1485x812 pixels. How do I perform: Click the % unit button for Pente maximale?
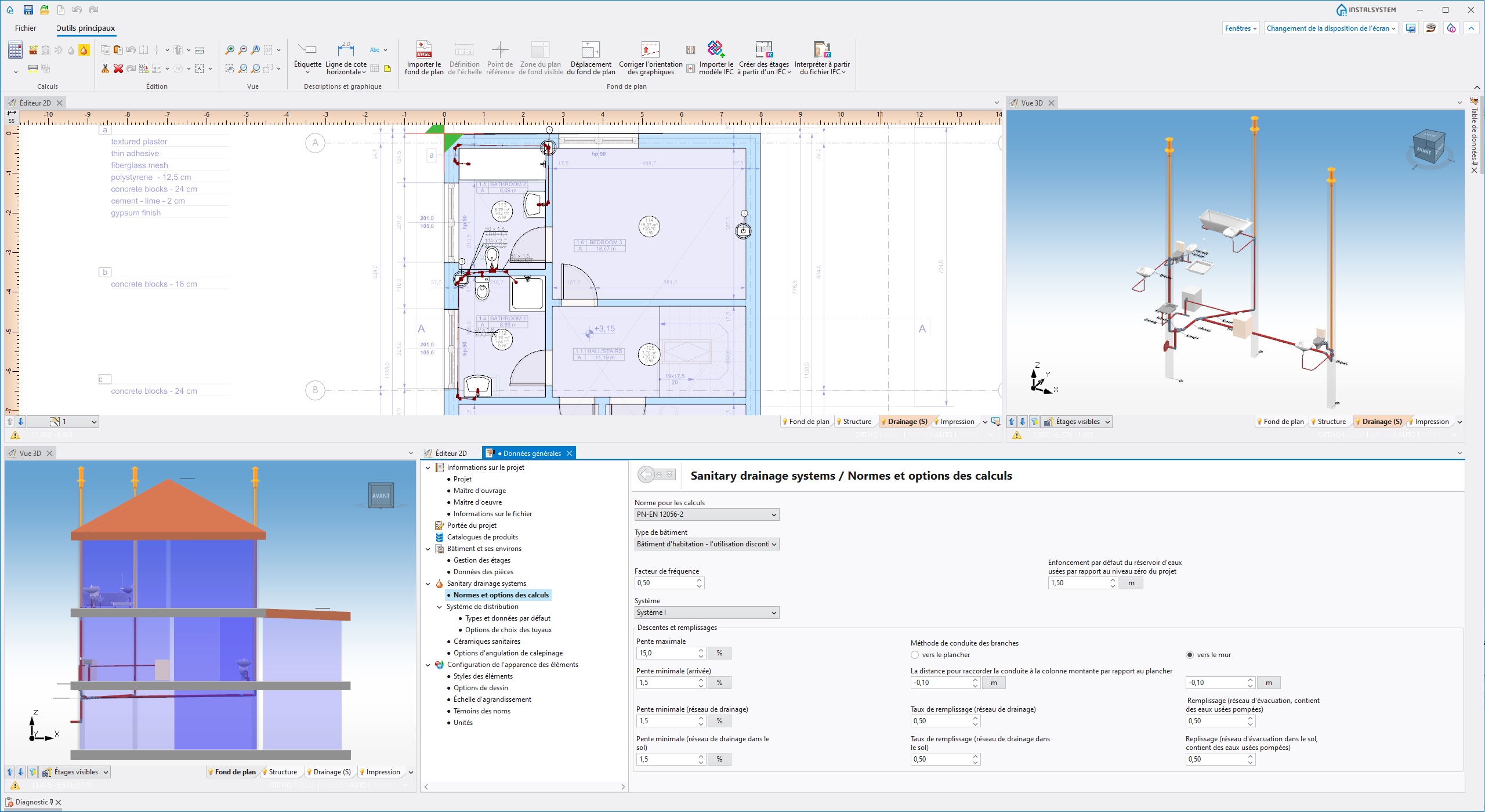point(719,653)
